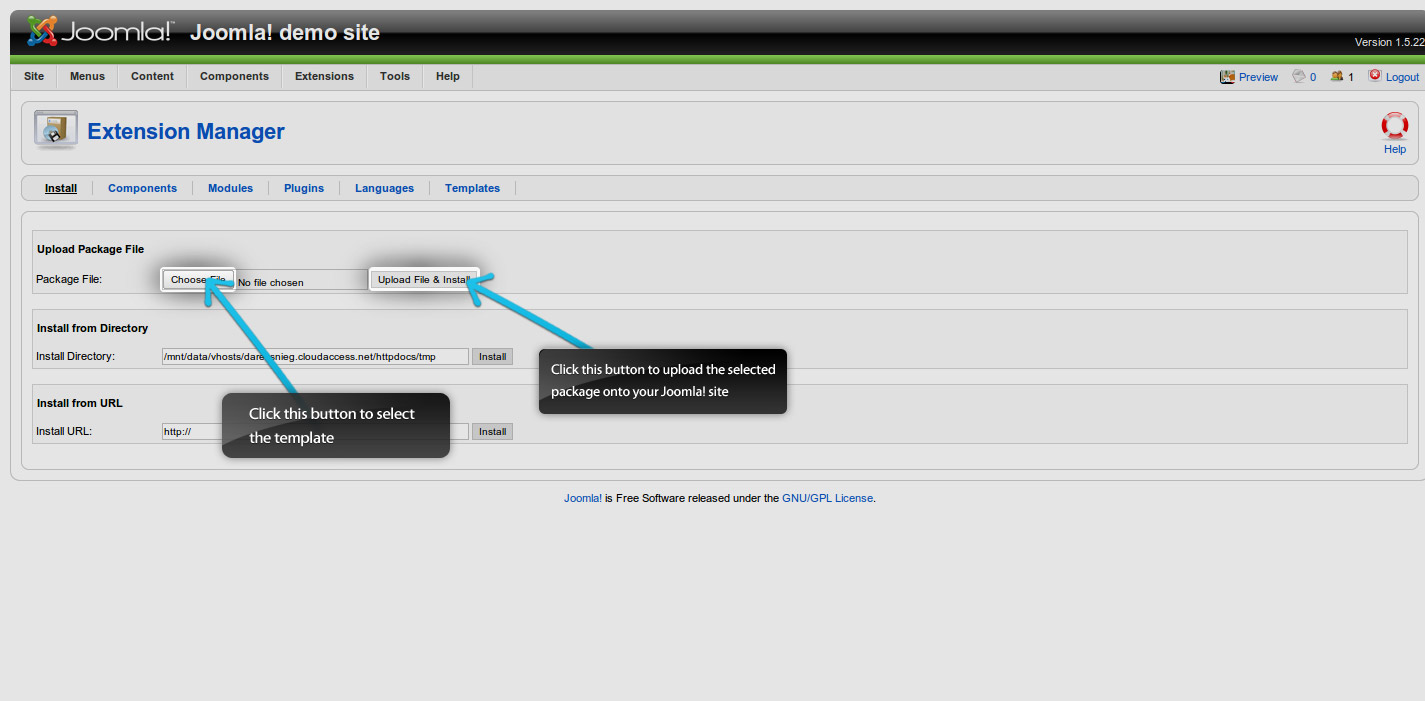Image resolution: width=1425 pixels, height=701 pixels.
Task: Focus the Install URL text field
Action: [315, 432]
